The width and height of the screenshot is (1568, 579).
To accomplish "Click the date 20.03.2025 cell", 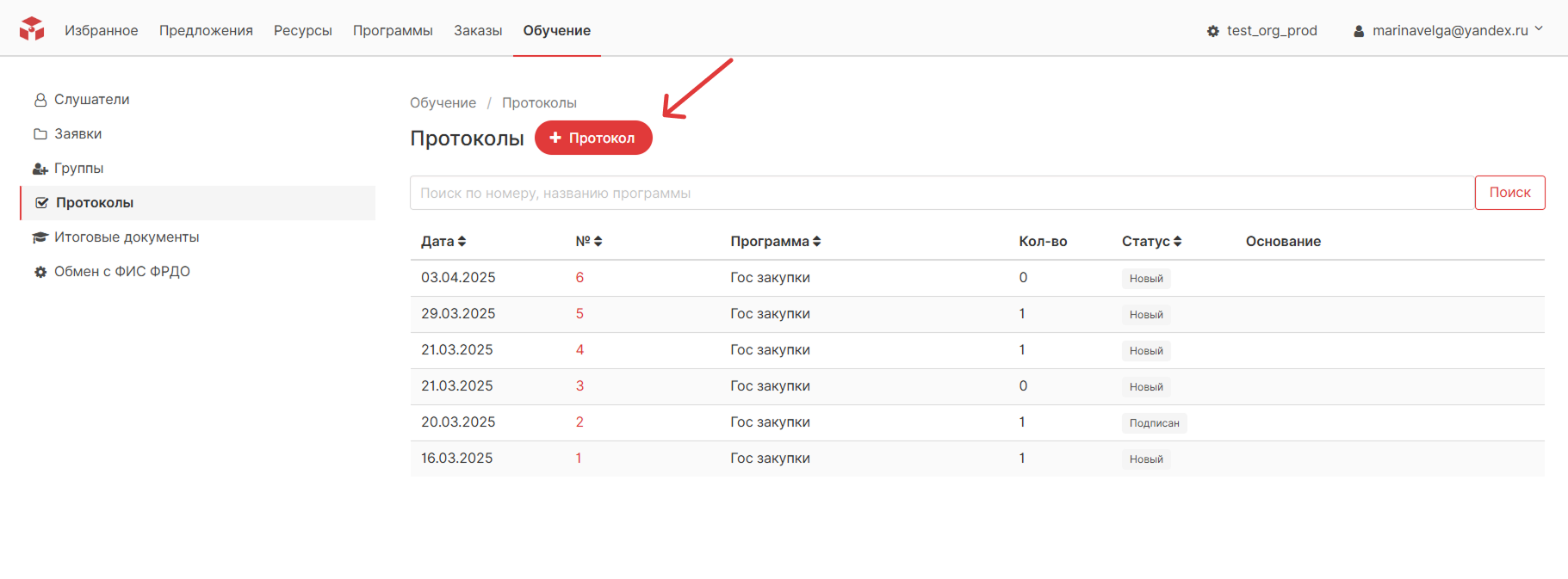I will pyautogui.click(x=458, y=422).
